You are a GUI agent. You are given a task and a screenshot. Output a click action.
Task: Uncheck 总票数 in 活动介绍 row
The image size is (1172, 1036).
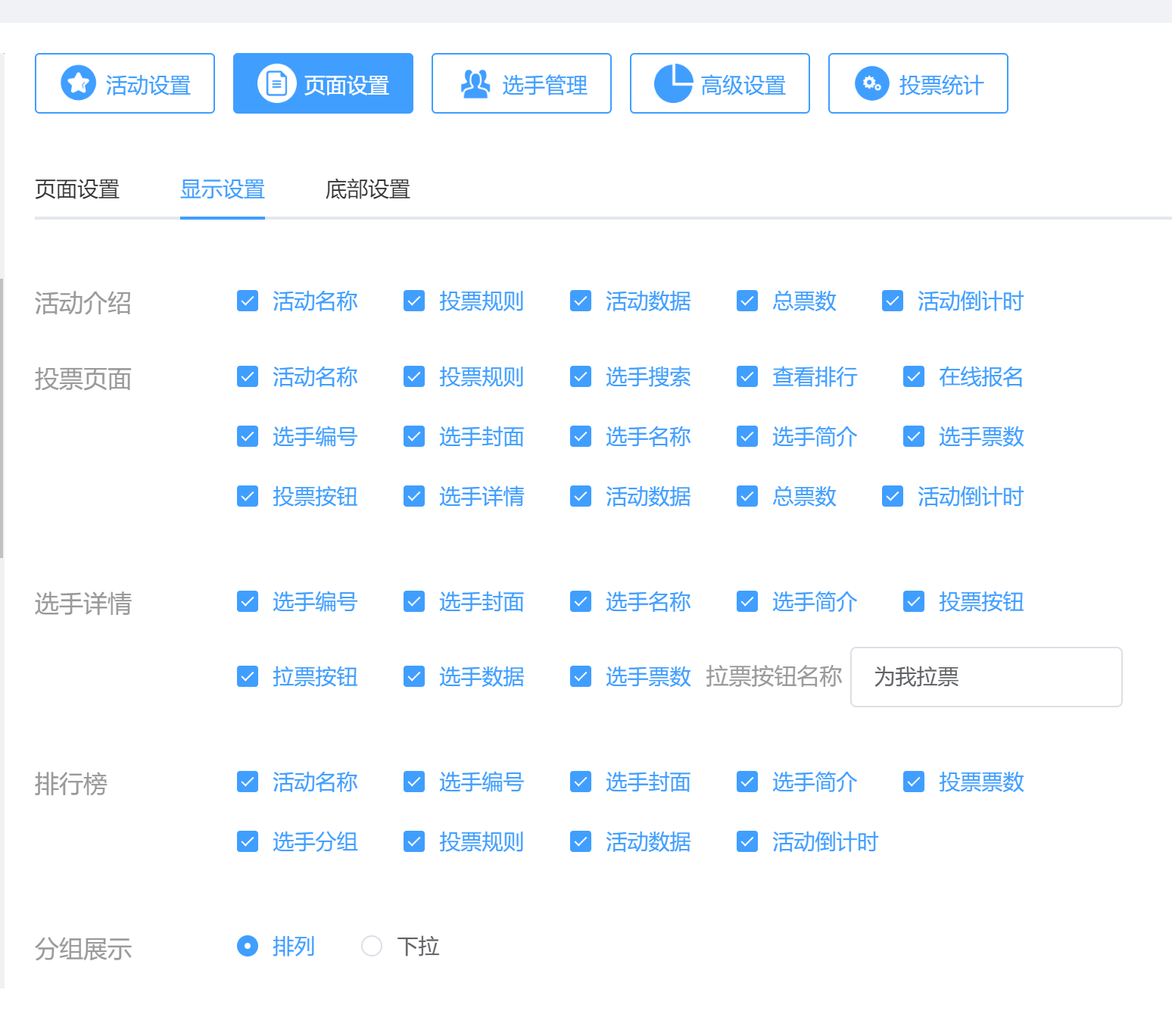click(747, 301)
